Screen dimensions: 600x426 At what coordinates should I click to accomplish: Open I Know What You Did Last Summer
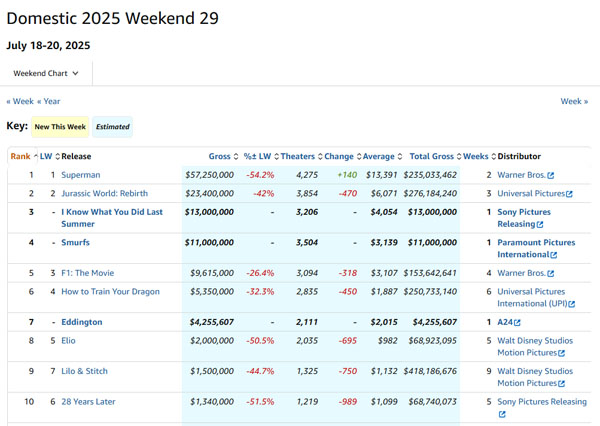[112, 218]
